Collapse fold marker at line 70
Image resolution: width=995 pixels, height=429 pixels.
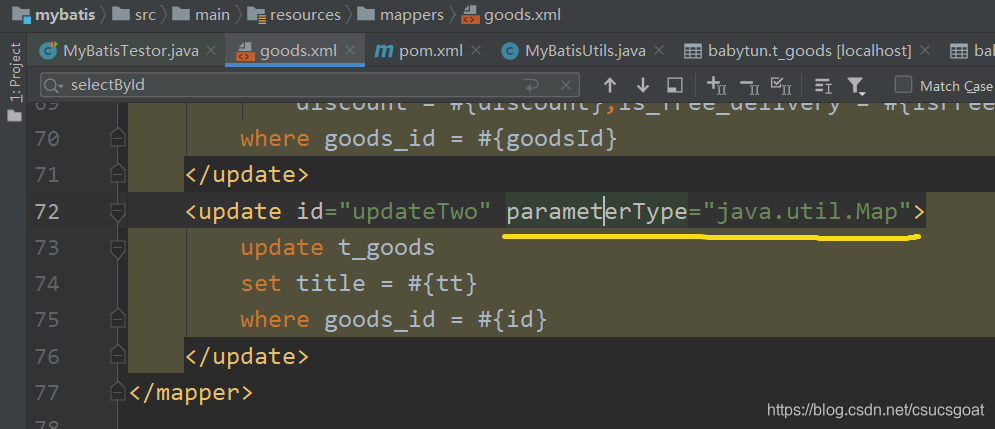(x=117, y=138)
